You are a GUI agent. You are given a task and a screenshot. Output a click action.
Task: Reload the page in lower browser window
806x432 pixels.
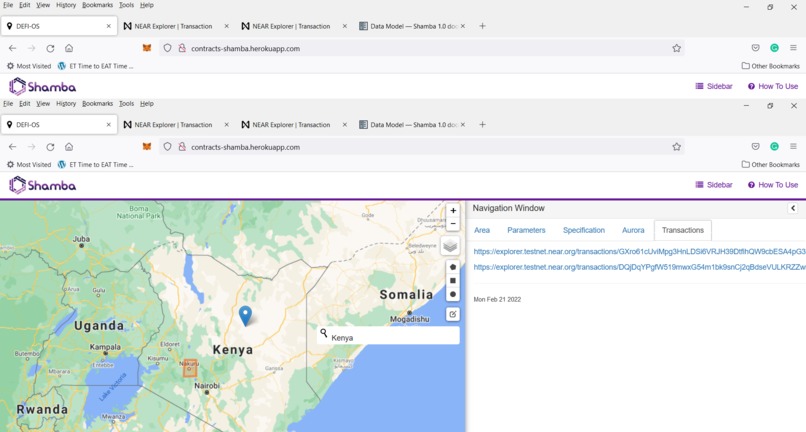coord(50,147)
